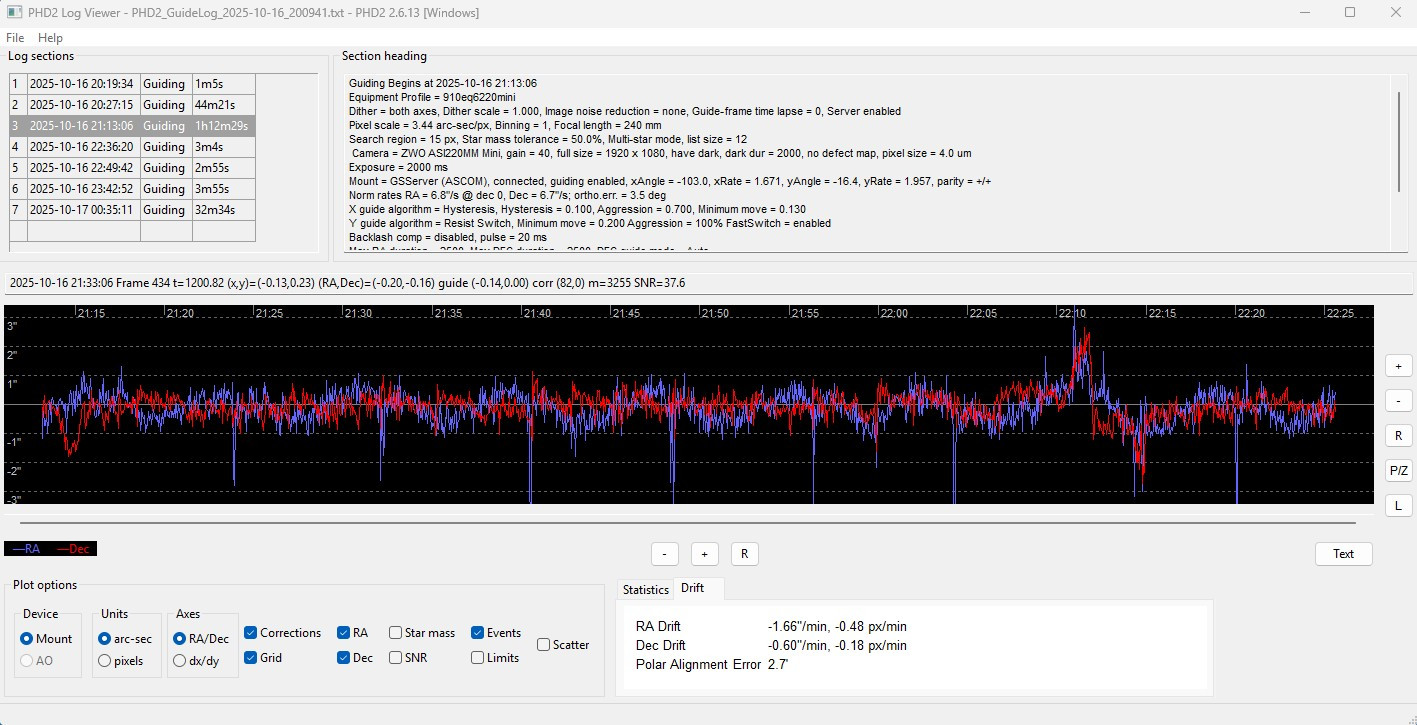Click the PHD2 Log Viewer title bar icon

[14, 12]
